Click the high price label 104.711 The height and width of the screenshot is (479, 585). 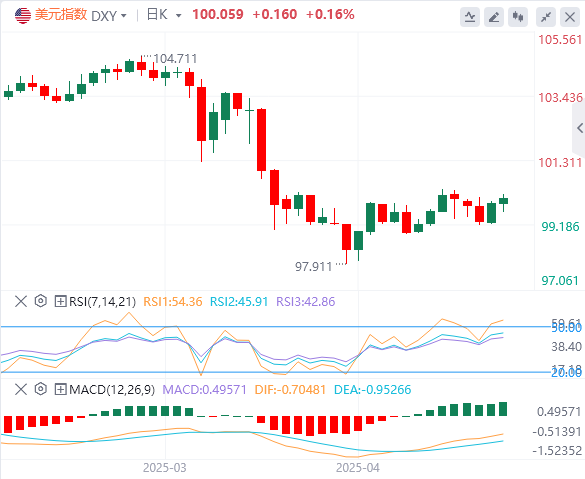click(x=175, y=59)
